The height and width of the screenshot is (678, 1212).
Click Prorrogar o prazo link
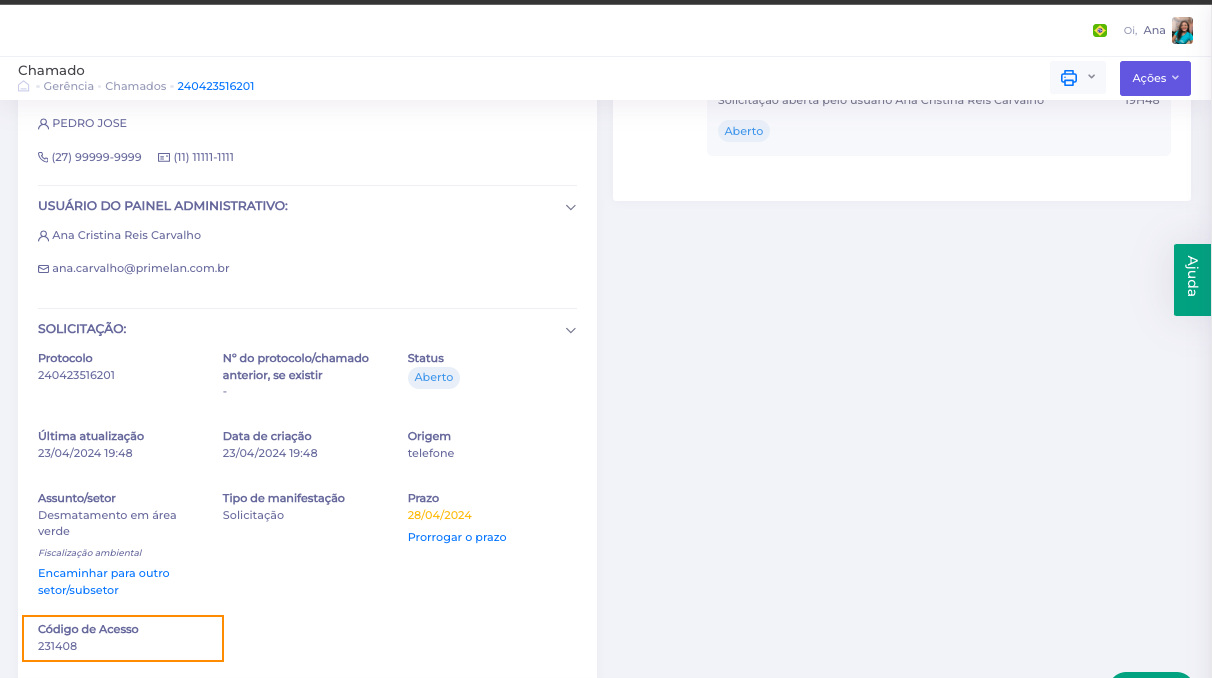[x=457, y=537]
